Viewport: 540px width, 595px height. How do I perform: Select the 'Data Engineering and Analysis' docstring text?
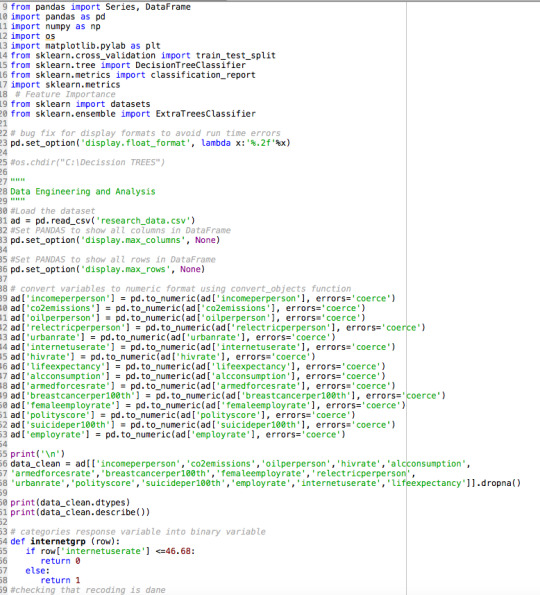pos(83,192)
